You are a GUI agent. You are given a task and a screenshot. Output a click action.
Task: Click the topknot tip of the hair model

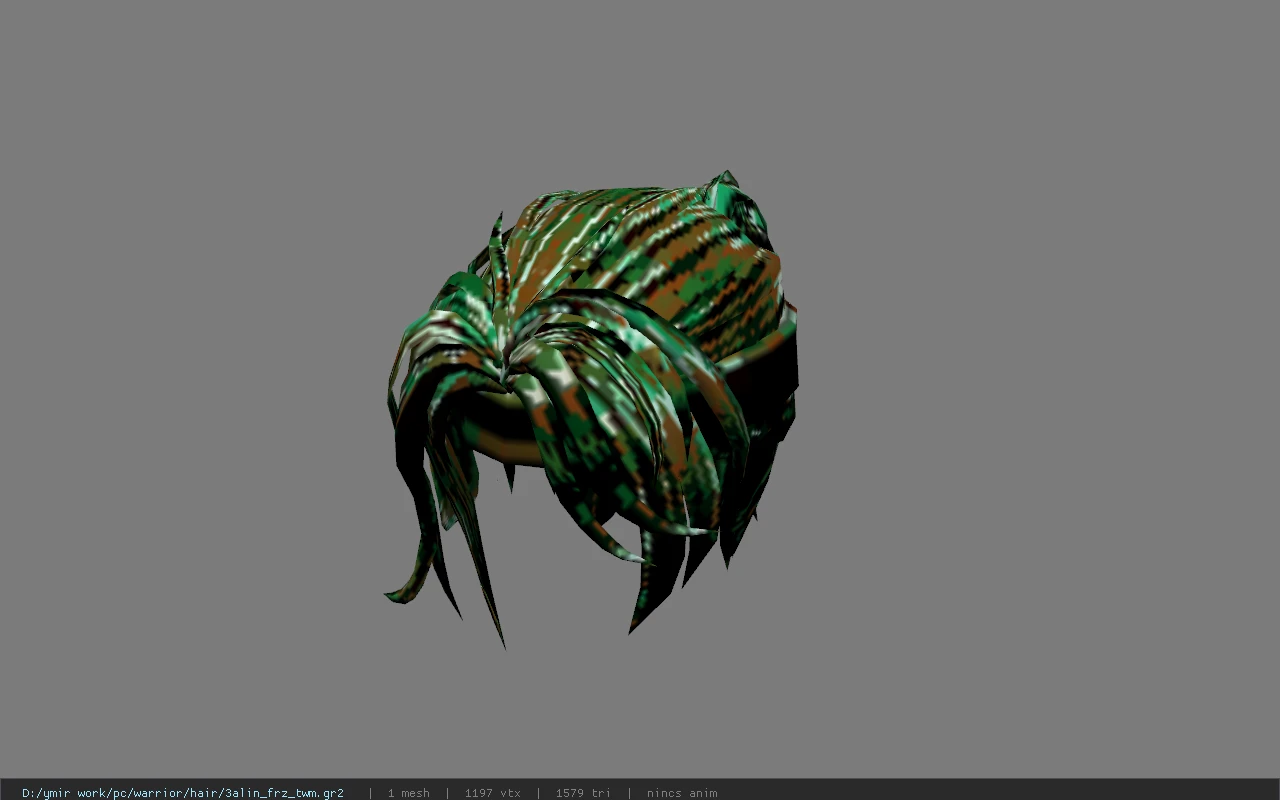point(727,178)
